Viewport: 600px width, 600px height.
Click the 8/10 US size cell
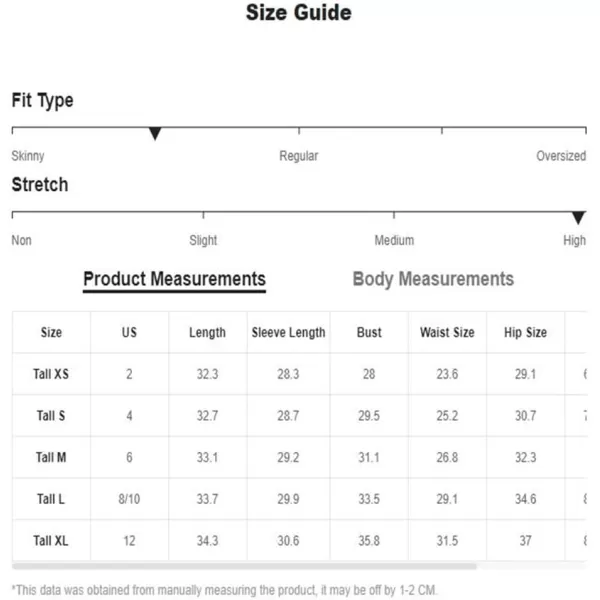point(129,499)
